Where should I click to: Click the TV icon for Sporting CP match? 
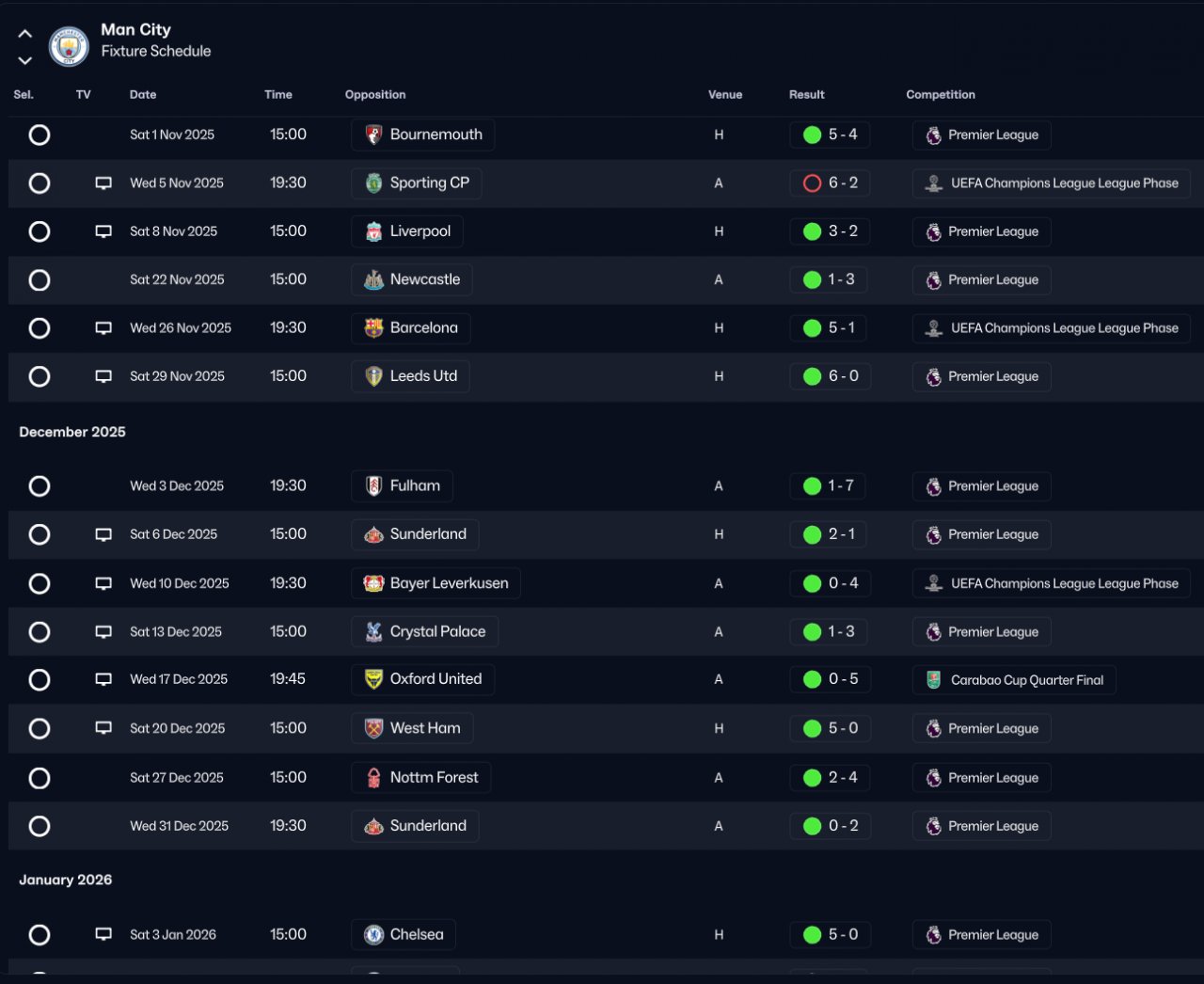click(103, 183)
